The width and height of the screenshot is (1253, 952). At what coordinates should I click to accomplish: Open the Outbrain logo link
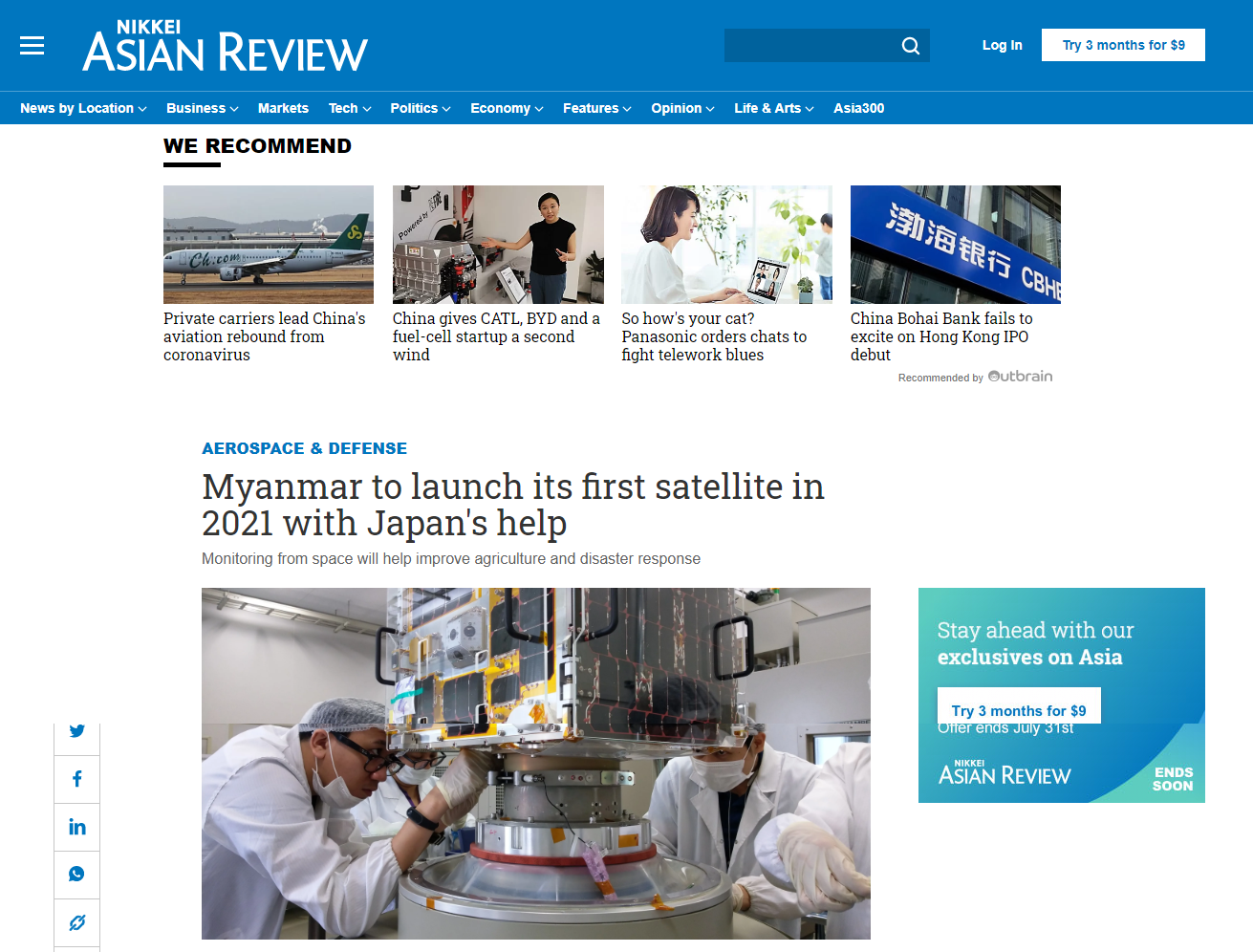1020,377
